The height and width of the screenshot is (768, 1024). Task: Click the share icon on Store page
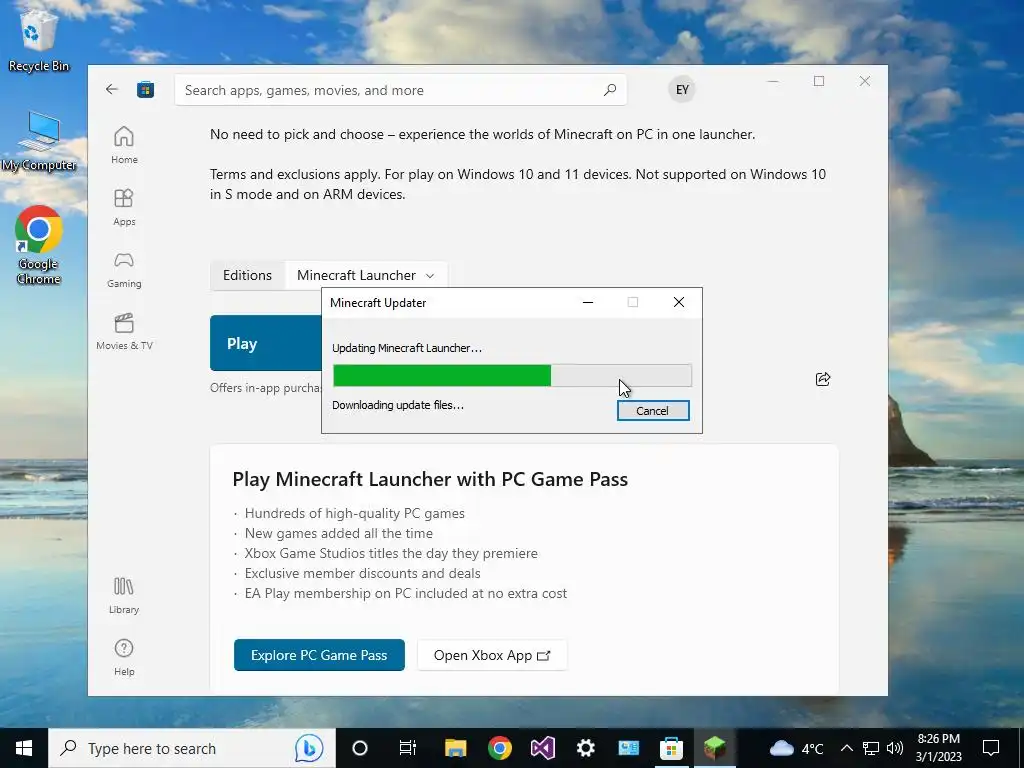[823, 379]
